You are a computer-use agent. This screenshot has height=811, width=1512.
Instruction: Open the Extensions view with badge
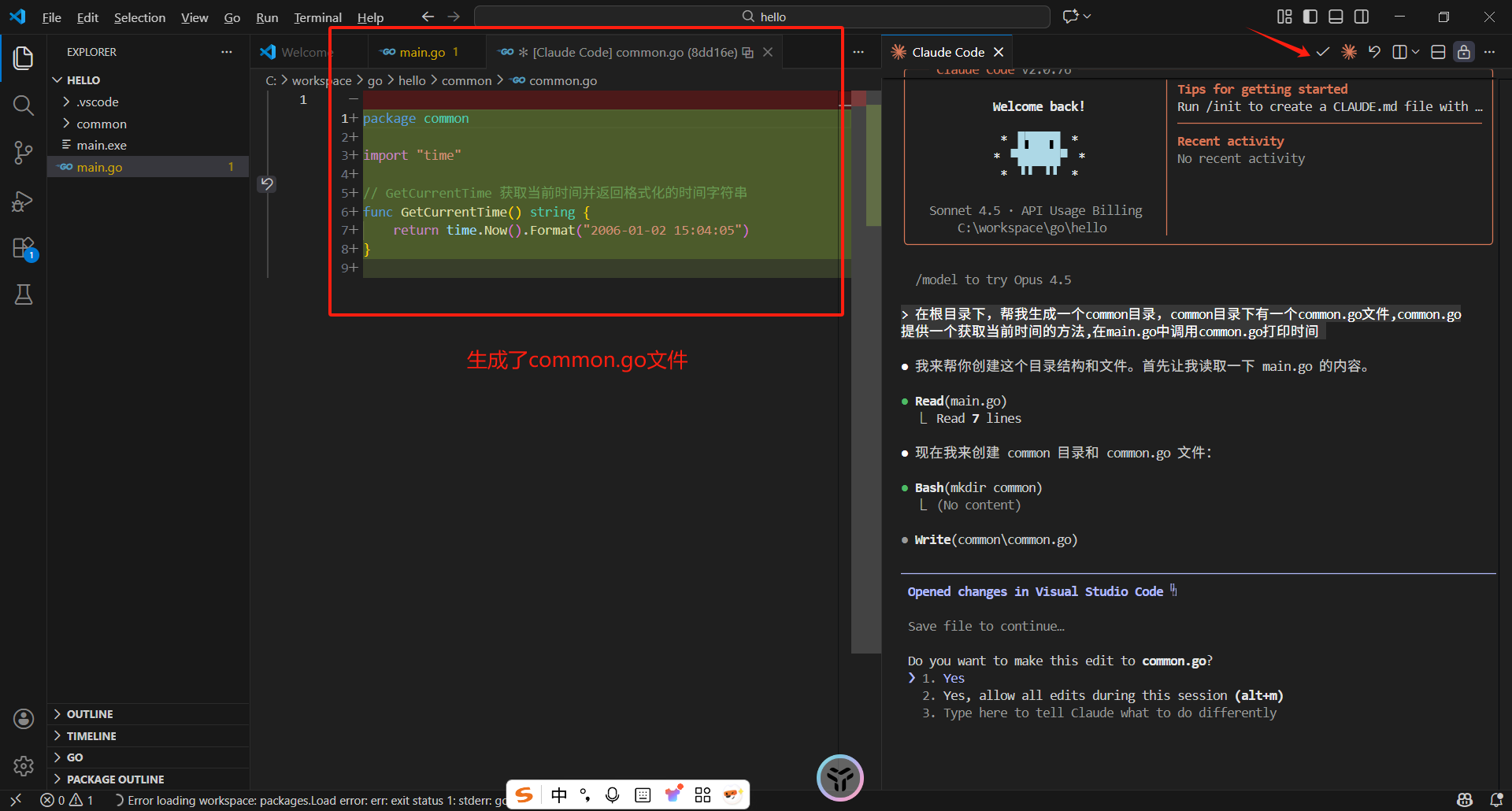pyautogui.click(x=24, y=248)
